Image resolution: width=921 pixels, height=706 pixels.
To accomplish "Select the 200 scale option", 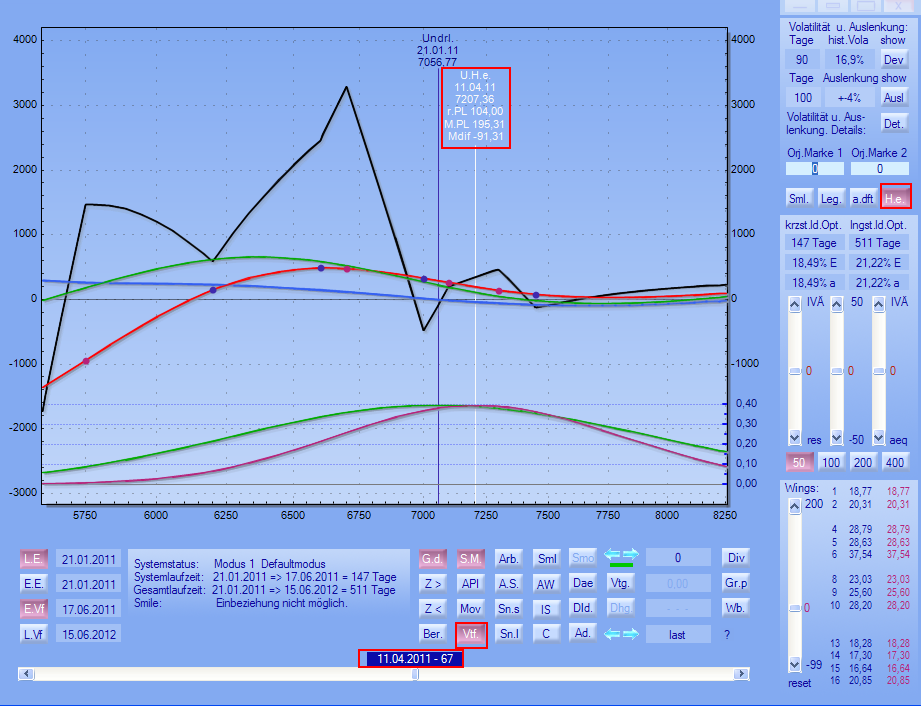I will (x=863, y=462).
